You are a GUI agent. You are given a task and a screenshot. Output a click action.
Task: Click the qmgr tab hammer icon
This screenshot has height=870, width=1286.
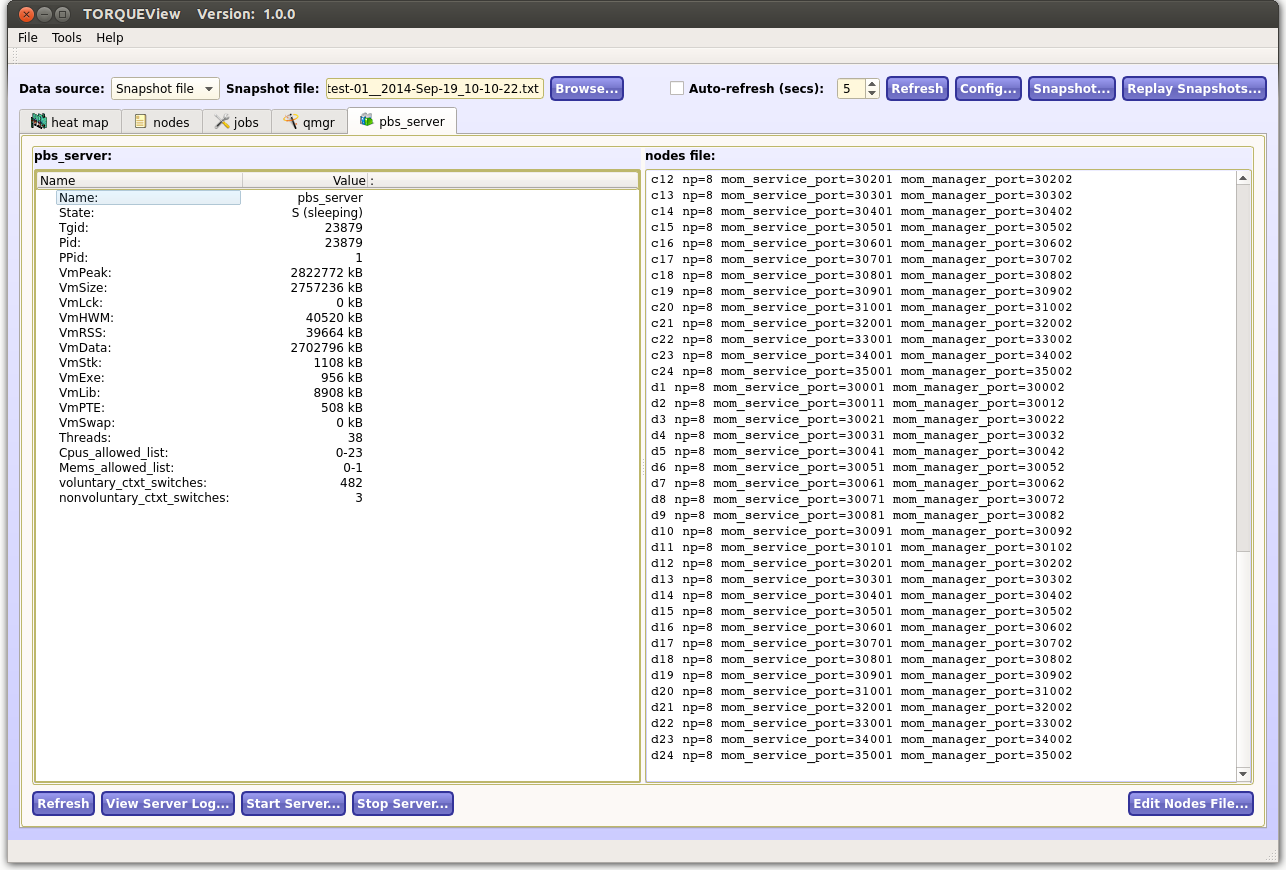pos(291,121)
